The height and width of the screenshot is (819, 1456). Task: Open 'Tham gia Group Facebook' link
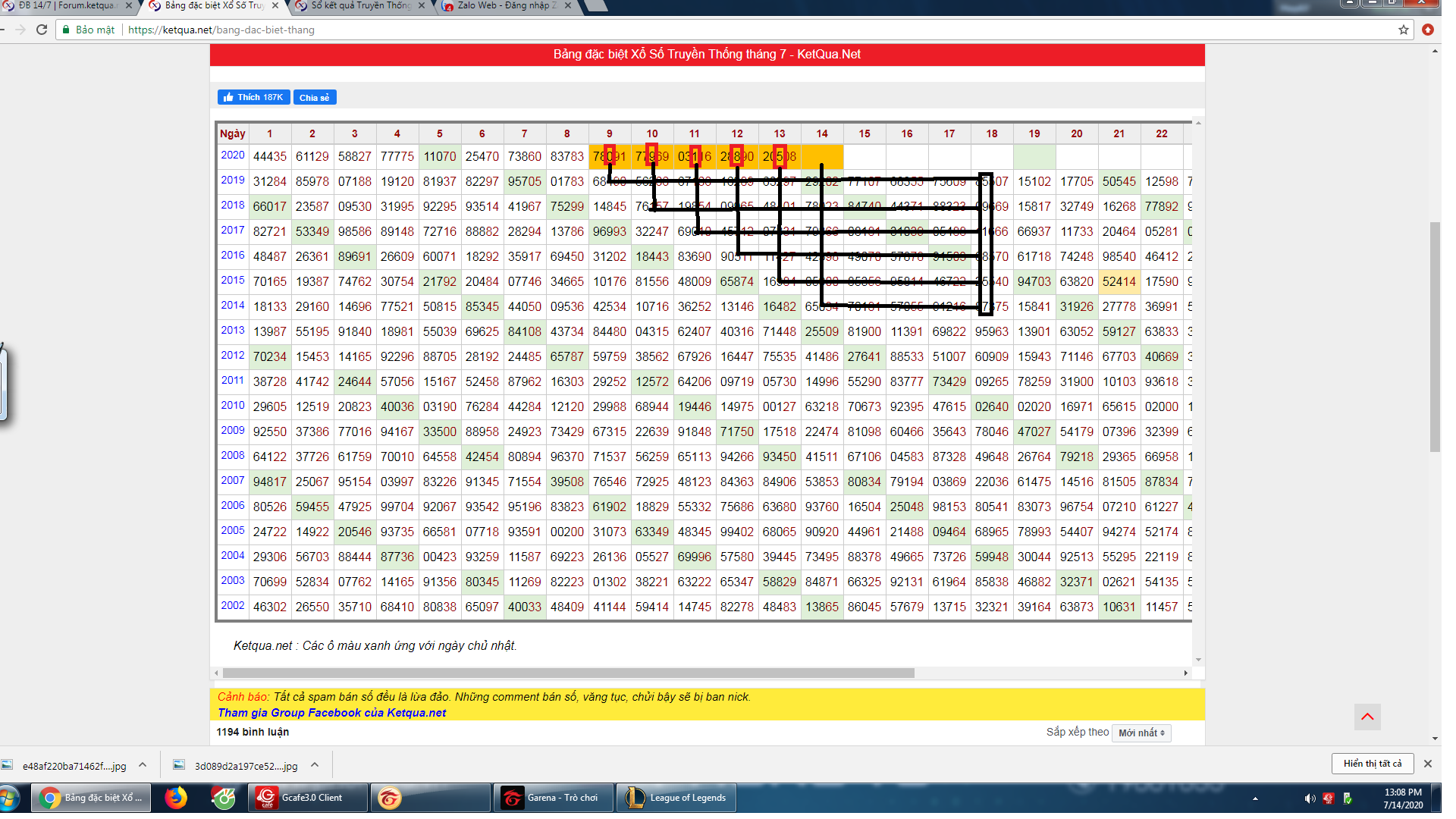[331, 713]
